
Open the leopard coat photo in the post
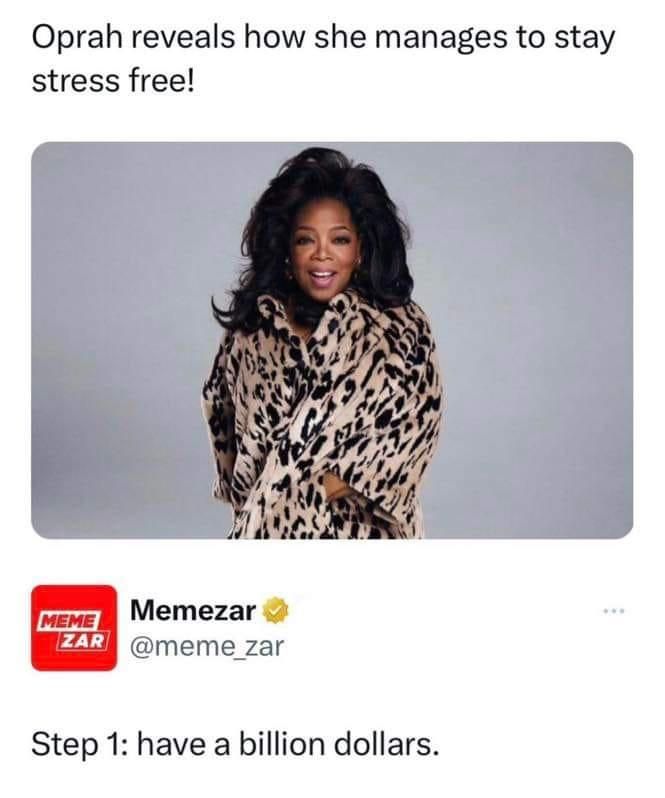332,340
